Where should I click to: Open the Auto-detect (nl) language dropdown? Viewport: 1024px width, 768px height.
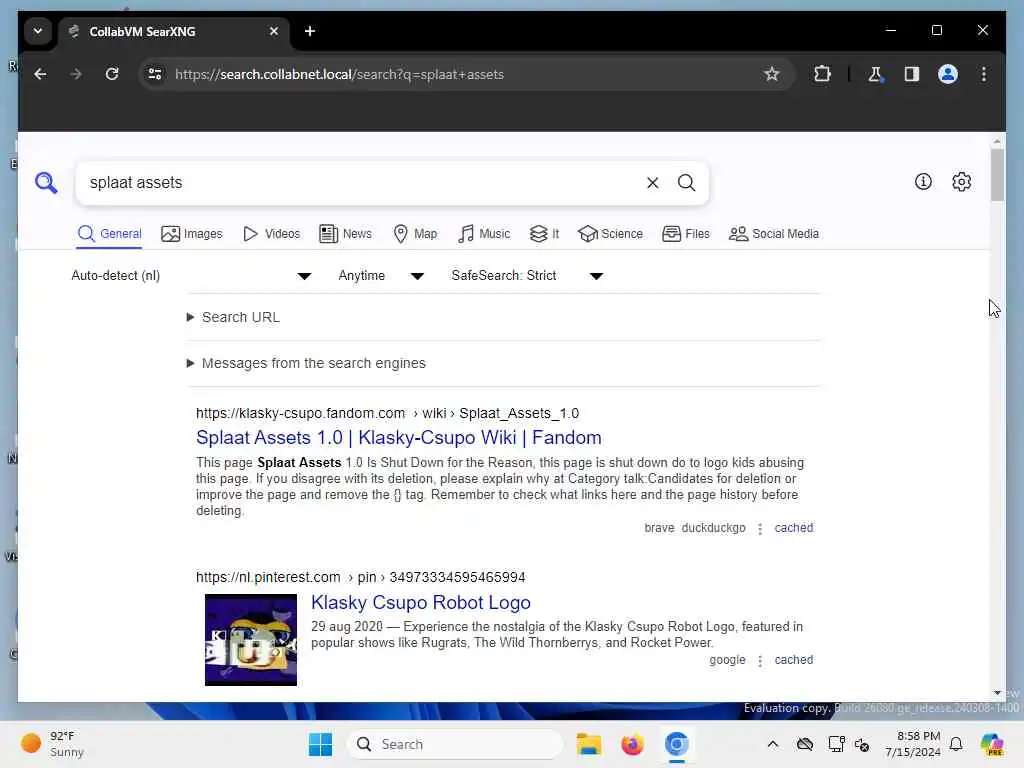[x=191, y=276]
